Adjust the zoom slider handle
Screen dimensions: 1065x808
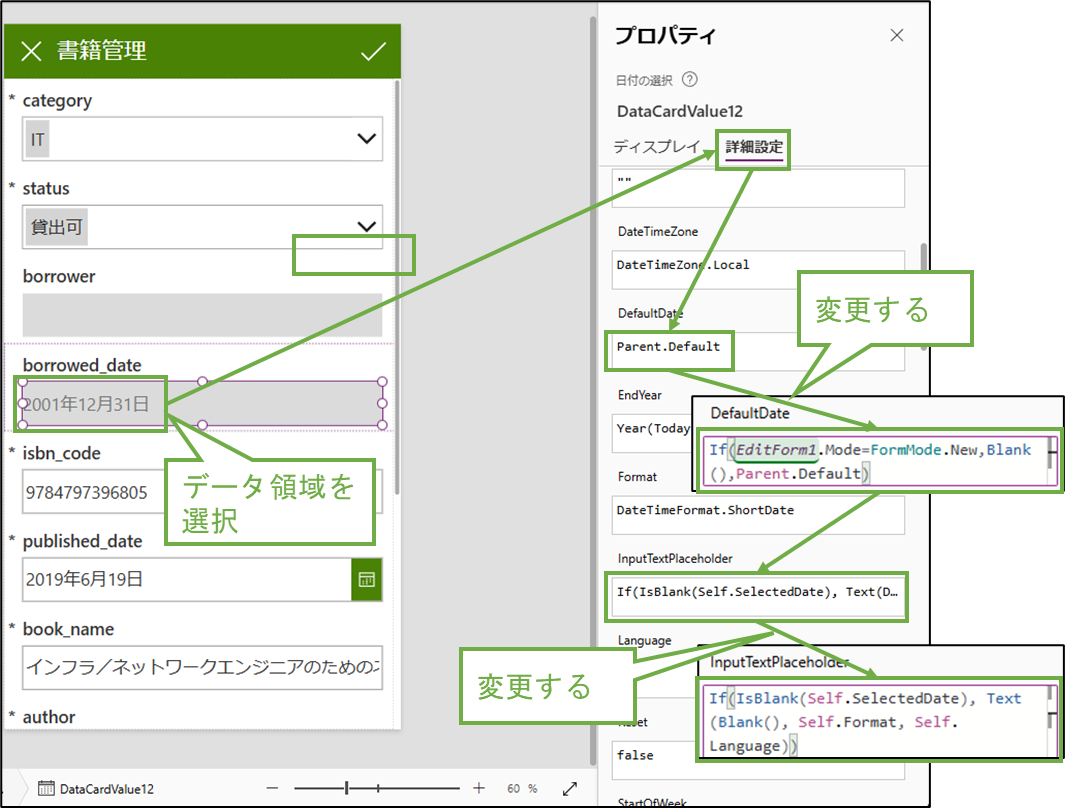pos(346,788)
